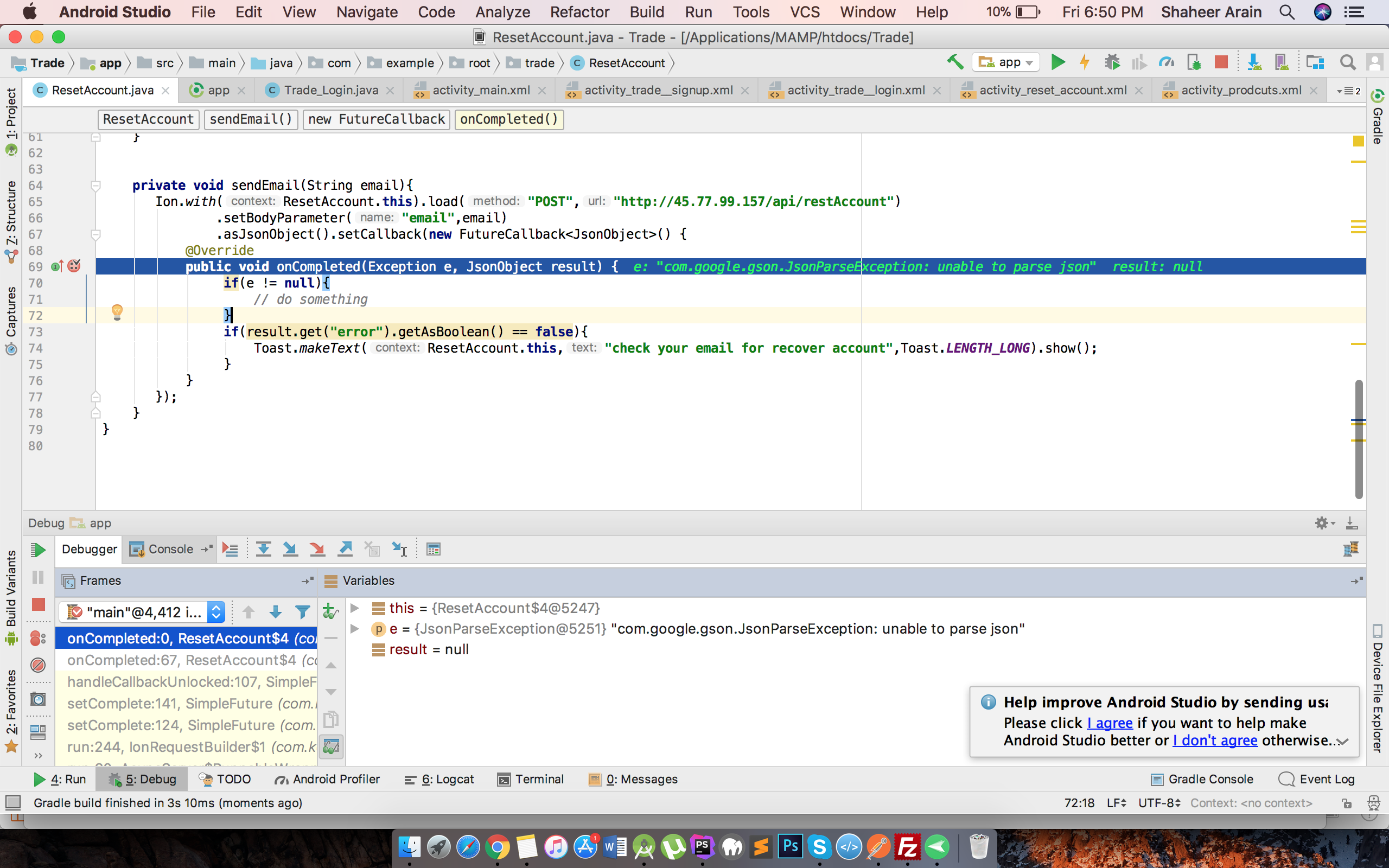1389x868 pixels.
Task: Open the Analyze menu
Action: coord(502,12)
